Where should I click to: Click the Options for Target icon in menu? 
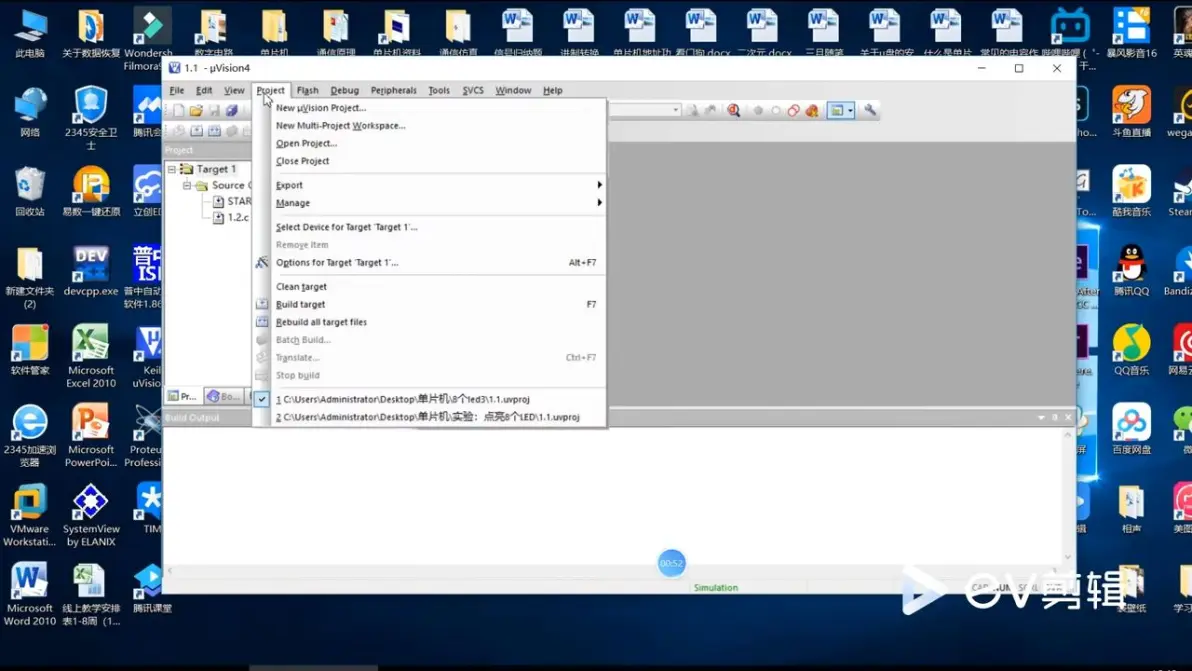click(x=262, y=262)
